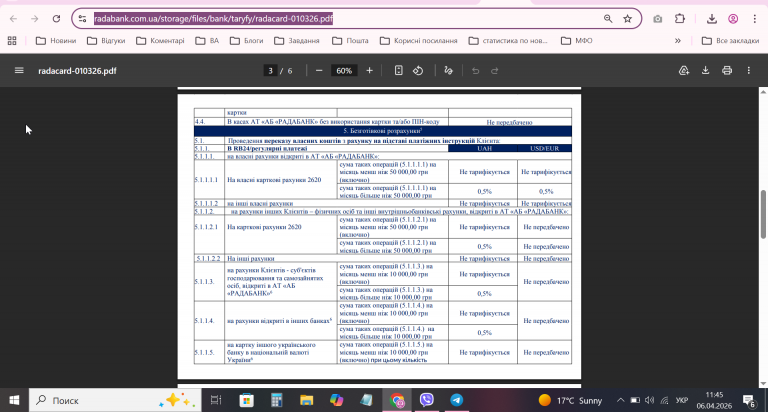
Task: Zoom in the PDF with plus
Action: click(x=369, y=71)
